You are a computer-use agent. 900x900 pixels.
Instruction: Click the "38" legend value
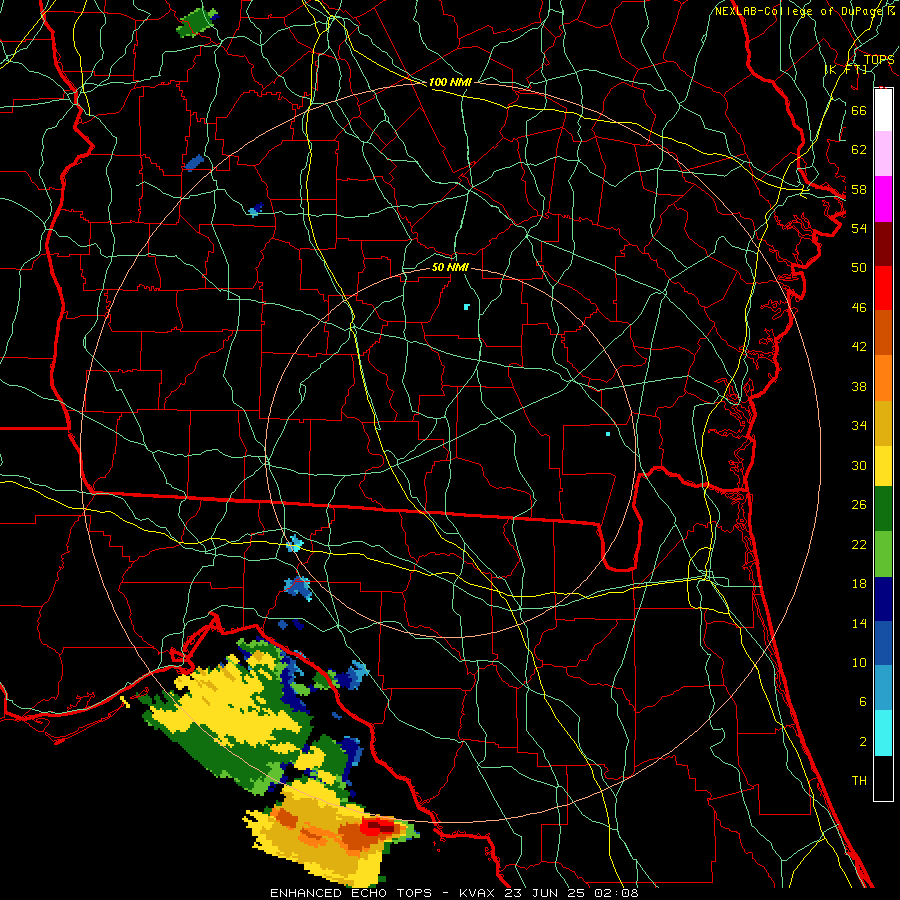pos(859,386)
